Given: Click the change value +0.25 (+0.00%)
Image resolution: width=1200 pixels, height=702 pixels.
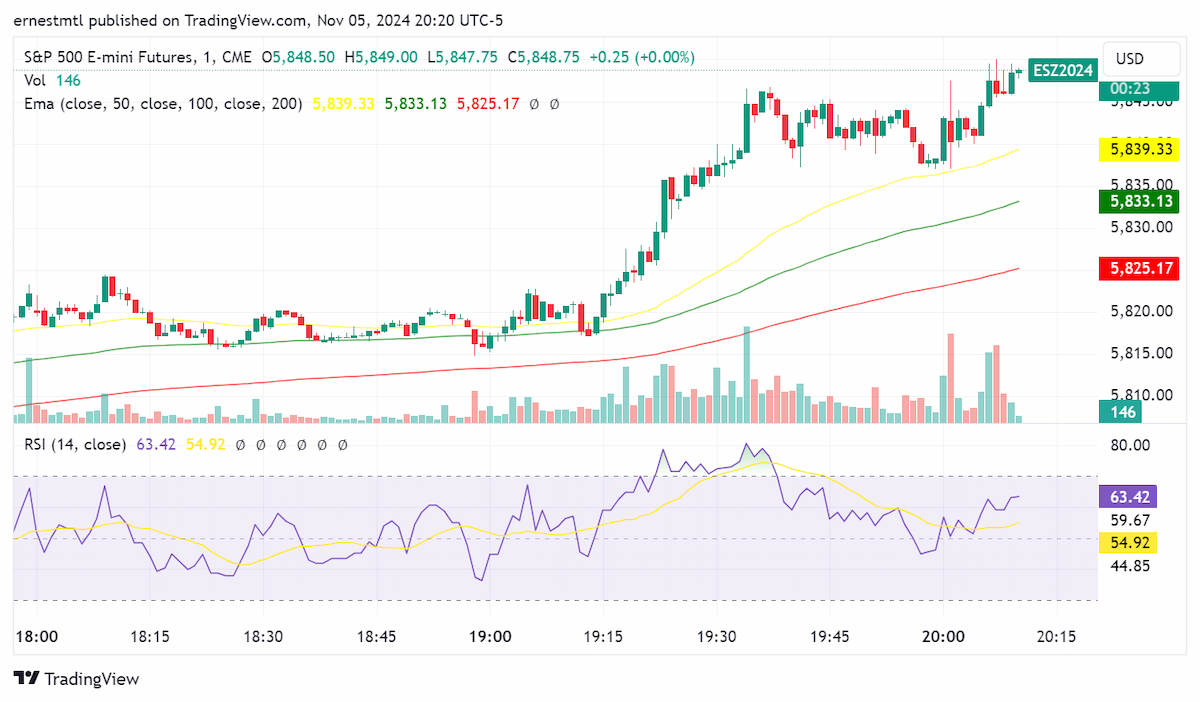Looking at the screenshot, I should 642,58.
